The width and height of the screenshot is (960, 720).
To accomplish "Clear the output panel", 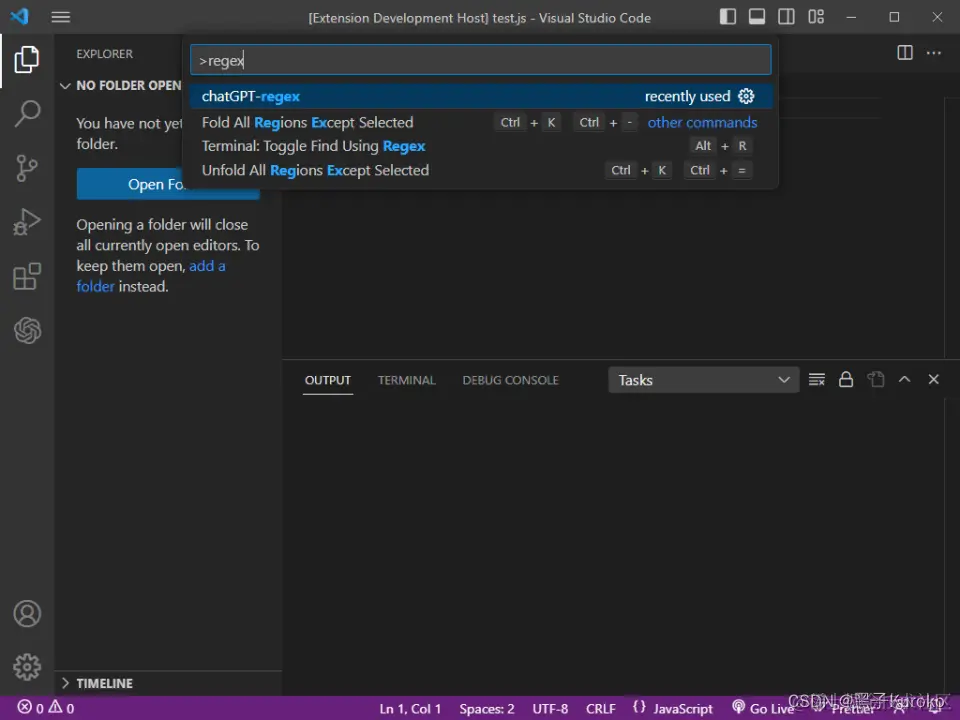I will 817,380.
